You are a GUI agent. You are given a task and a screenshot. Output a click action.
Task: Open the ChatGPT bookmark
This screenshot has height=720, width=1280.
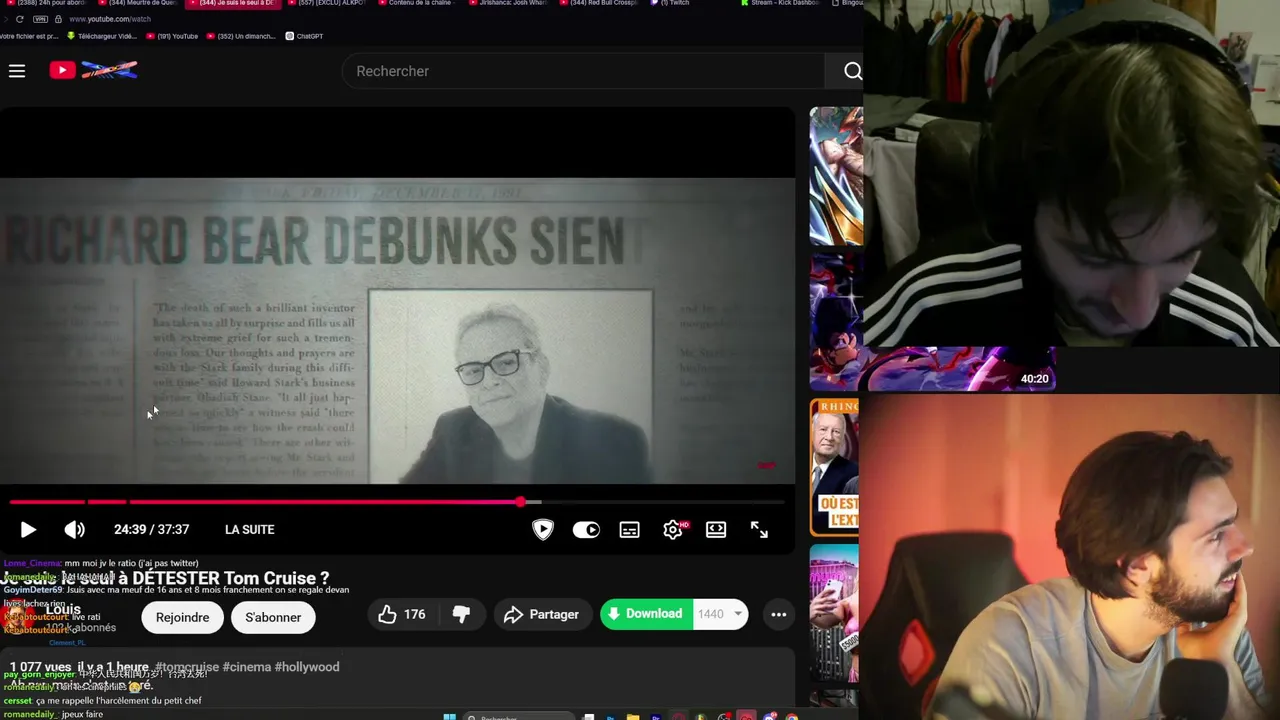click(x=304, y=36)
